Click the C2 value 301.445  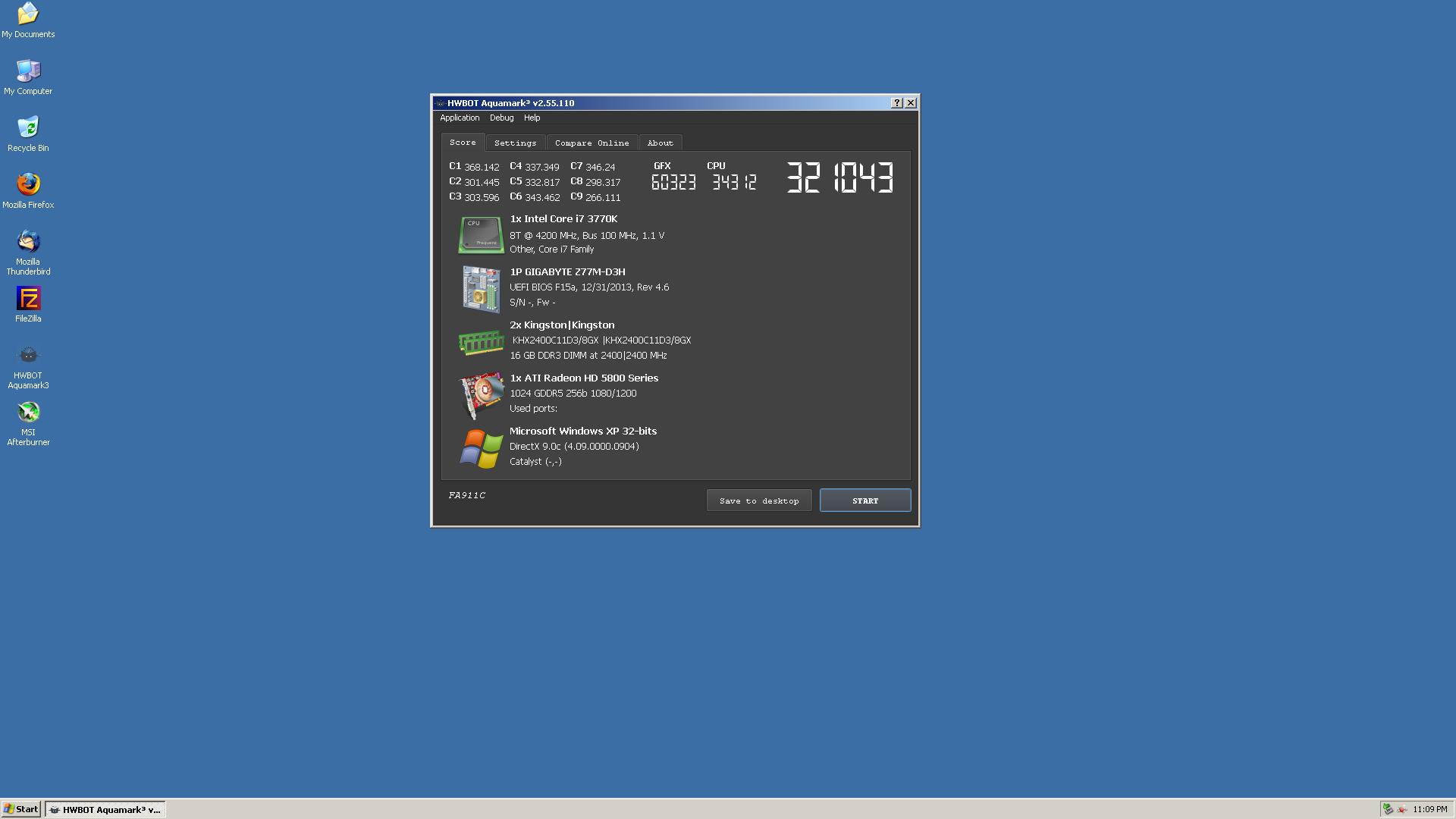(x=482, y=182)
